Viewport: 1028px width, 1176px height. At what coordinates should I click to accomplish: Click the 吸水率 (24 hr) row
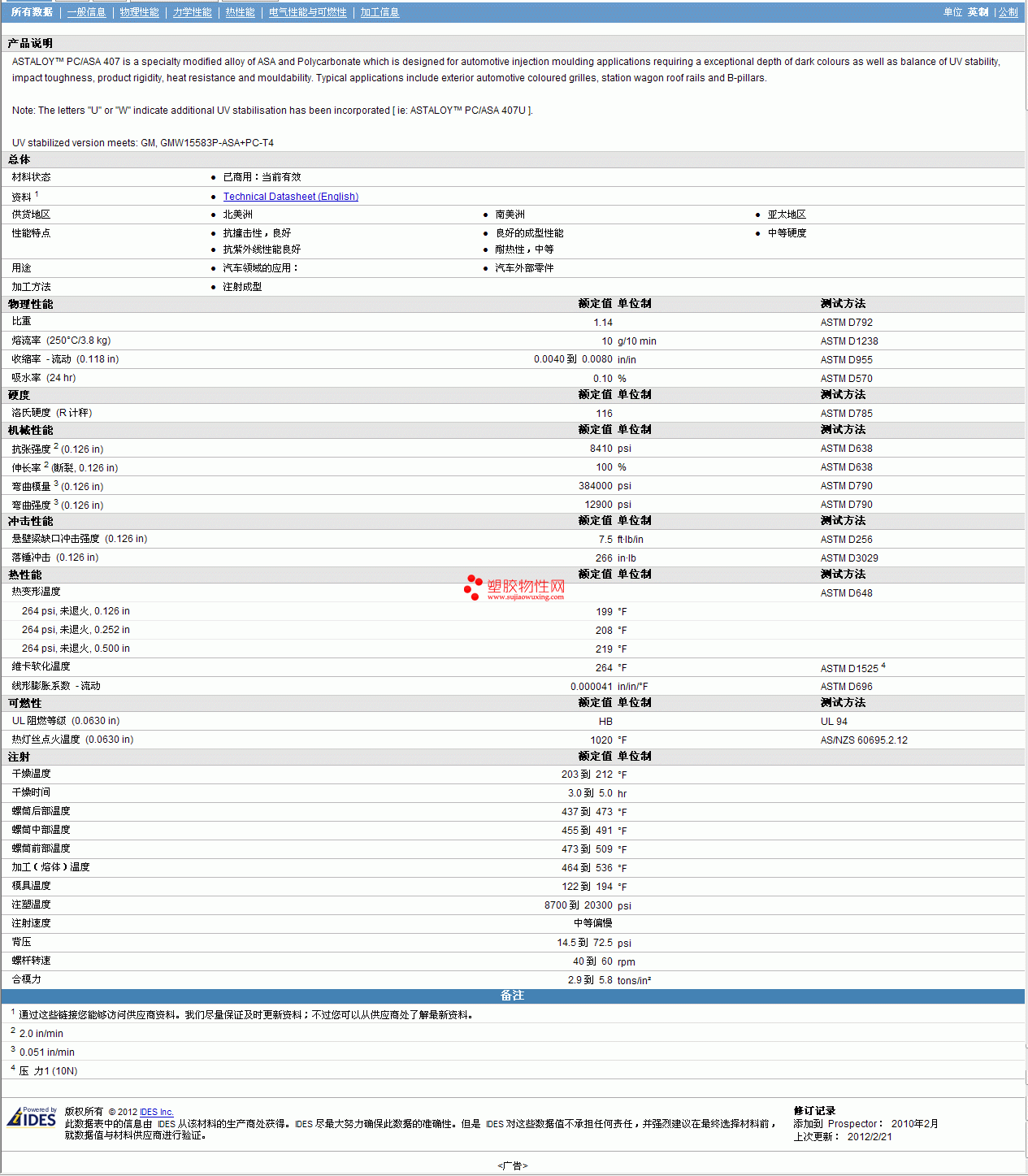pos(513,378)
